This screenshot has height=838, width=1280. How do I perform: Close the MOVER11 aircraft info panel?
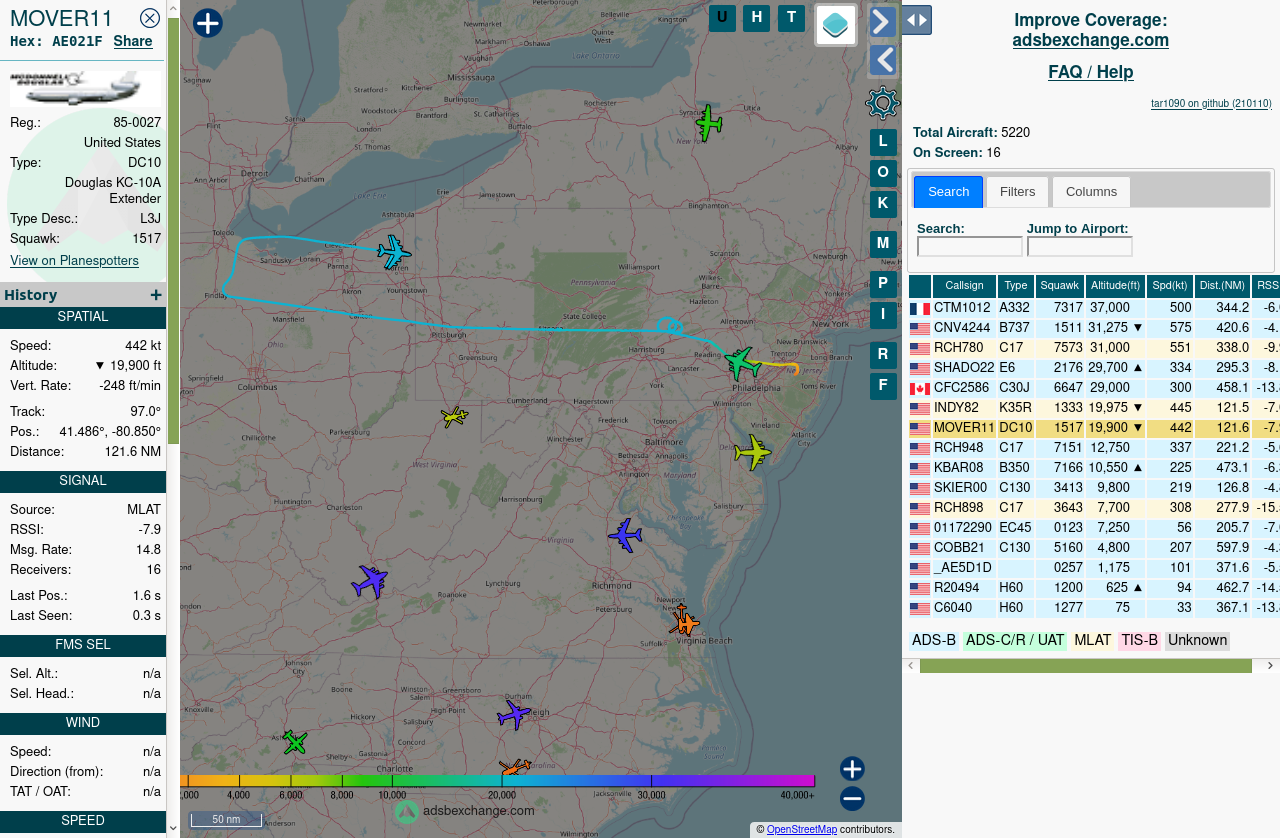[x=150, y=18]
